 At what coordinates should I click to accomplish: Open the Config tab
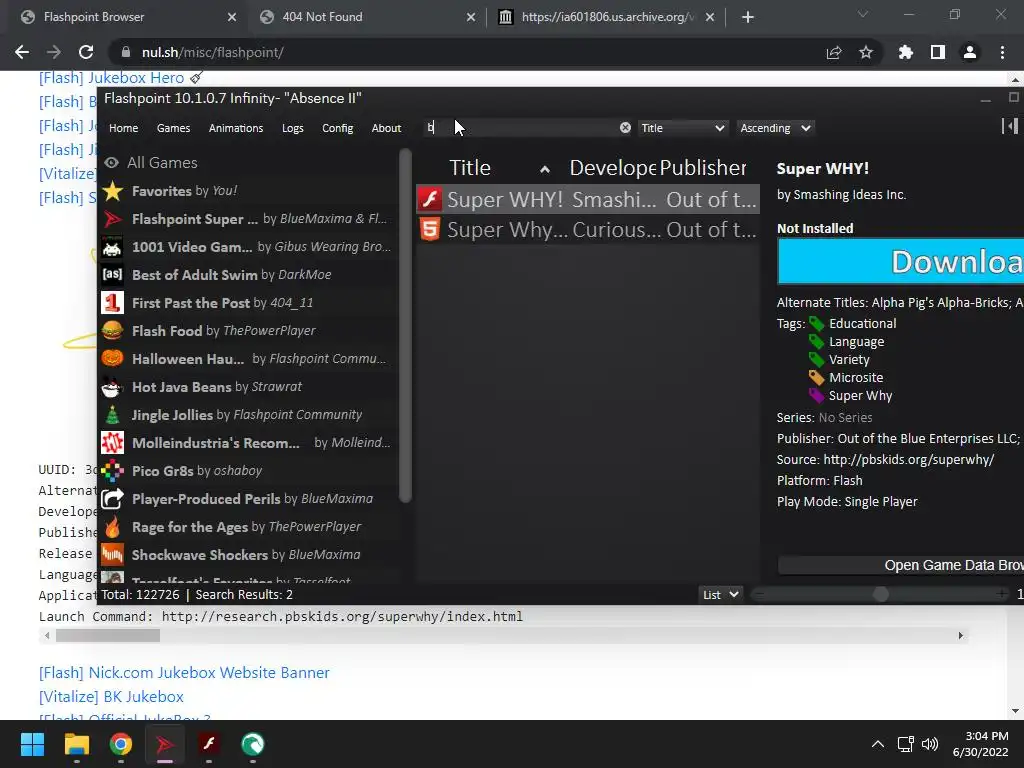(338, 128)
